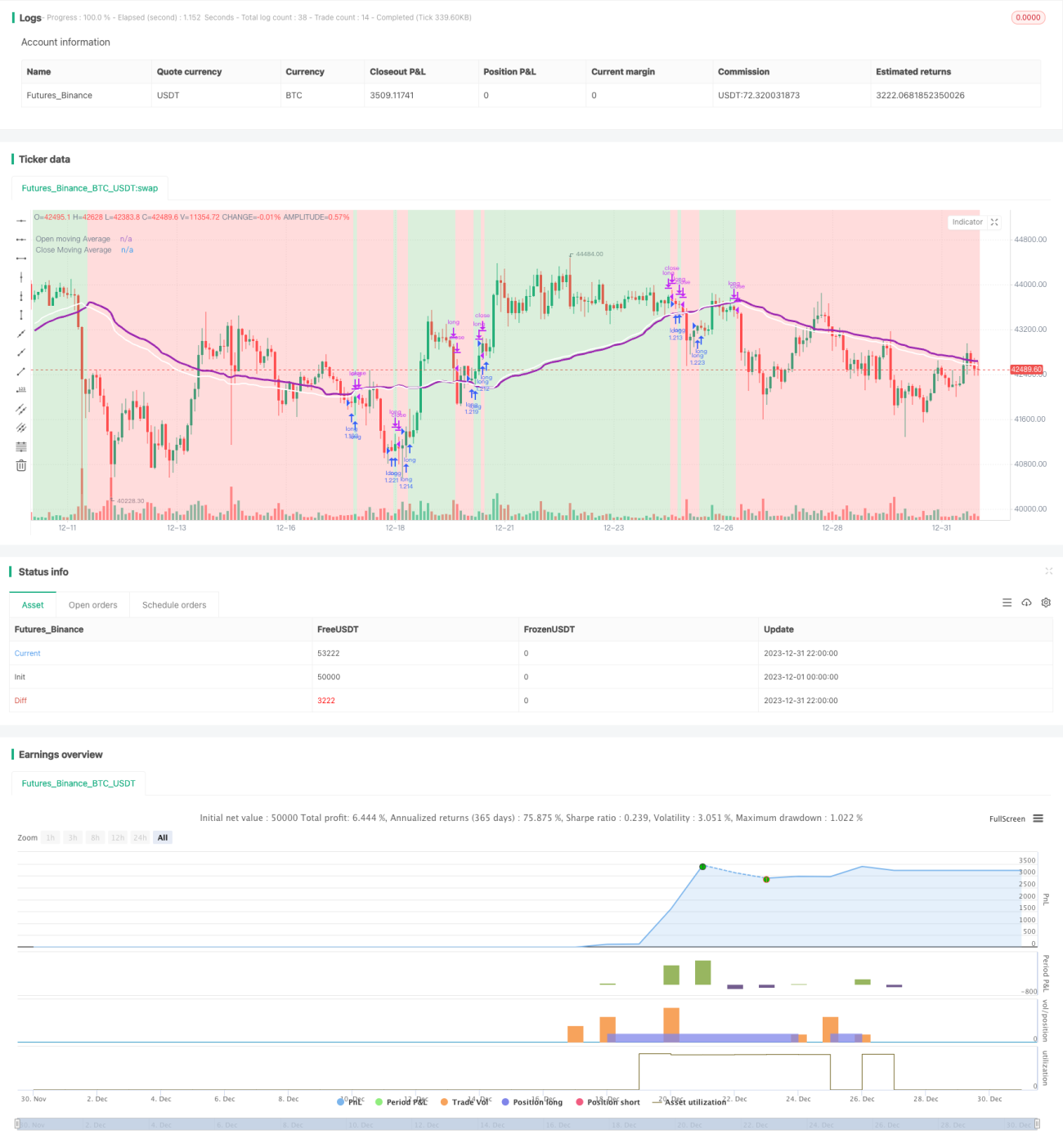
Task: Select the trash can delete-drawings tool
Action: coord(21,465)
